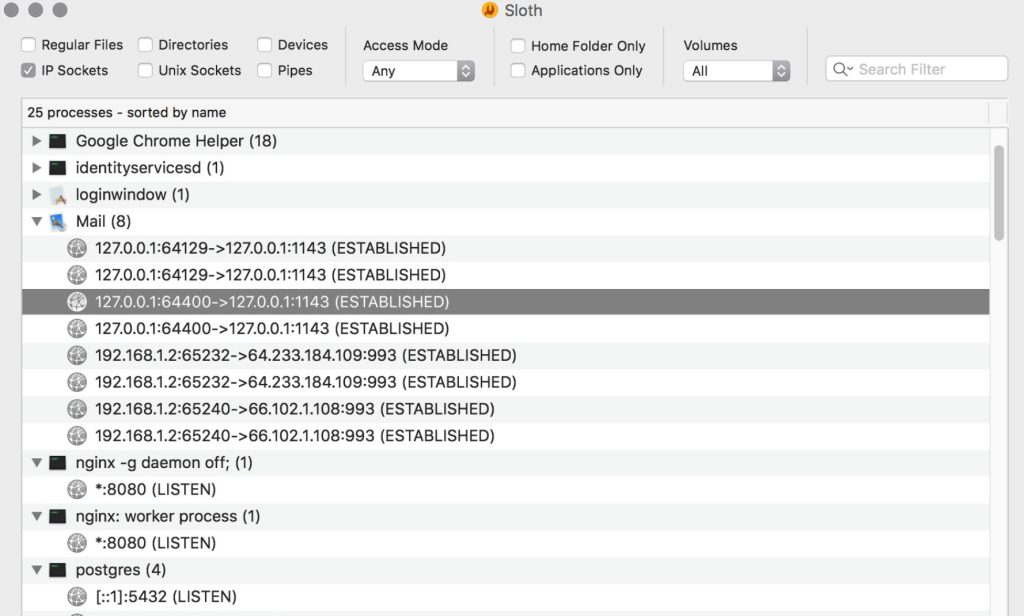Click globe icon of highlighted 127.0.0.1:64400 socket
Image resolution: width=1024 pixels, height=616 pixels.
pyautogui.click(x=77, y=302)
